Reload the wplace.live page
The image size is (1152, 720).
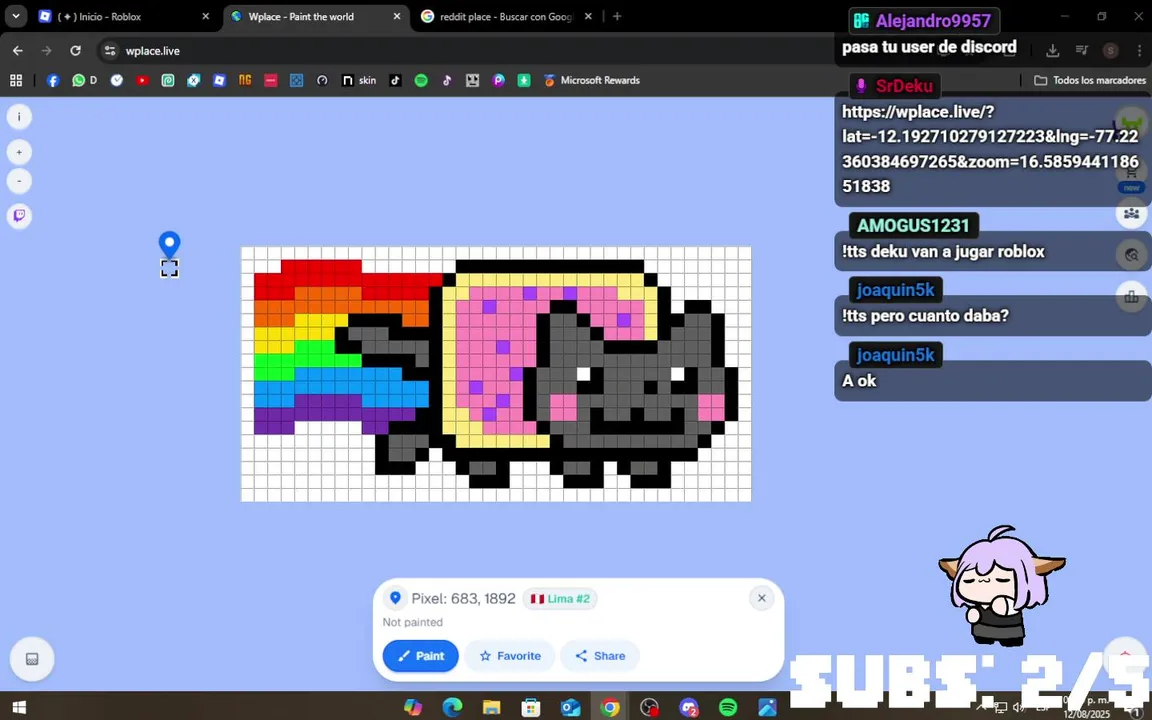coord(75,51)
